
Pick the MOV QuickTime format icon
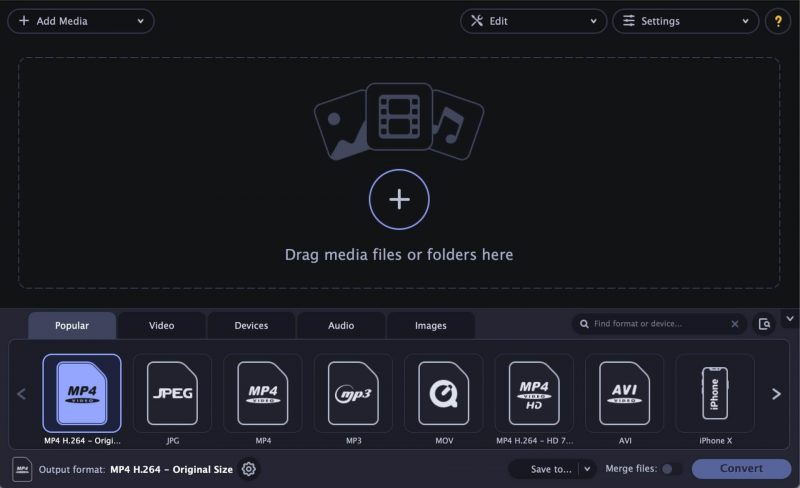443,394
